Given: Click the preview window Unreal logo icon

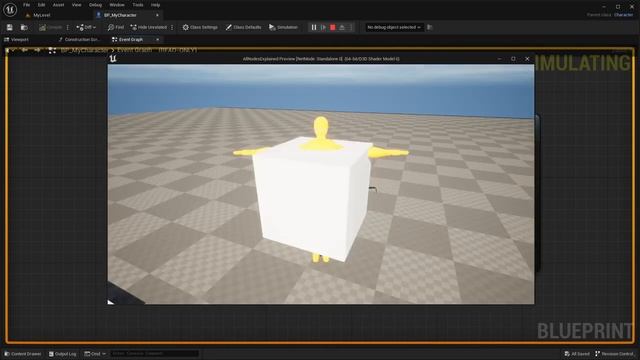Looking at the screenshot, I should [x=113, y=59].
